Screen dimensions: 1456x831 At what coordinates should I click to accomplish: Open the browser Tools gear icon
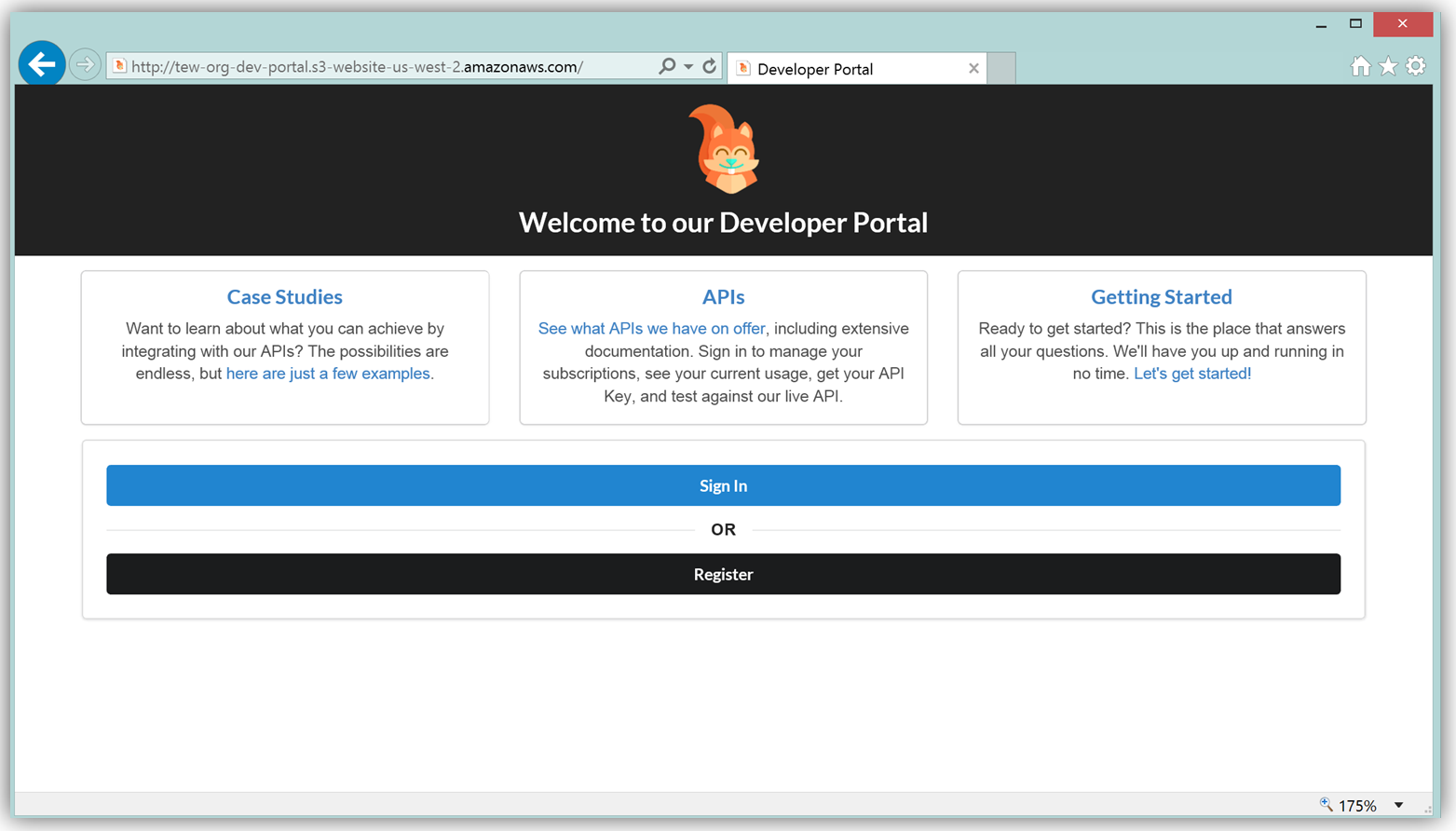pos(1416,66)
